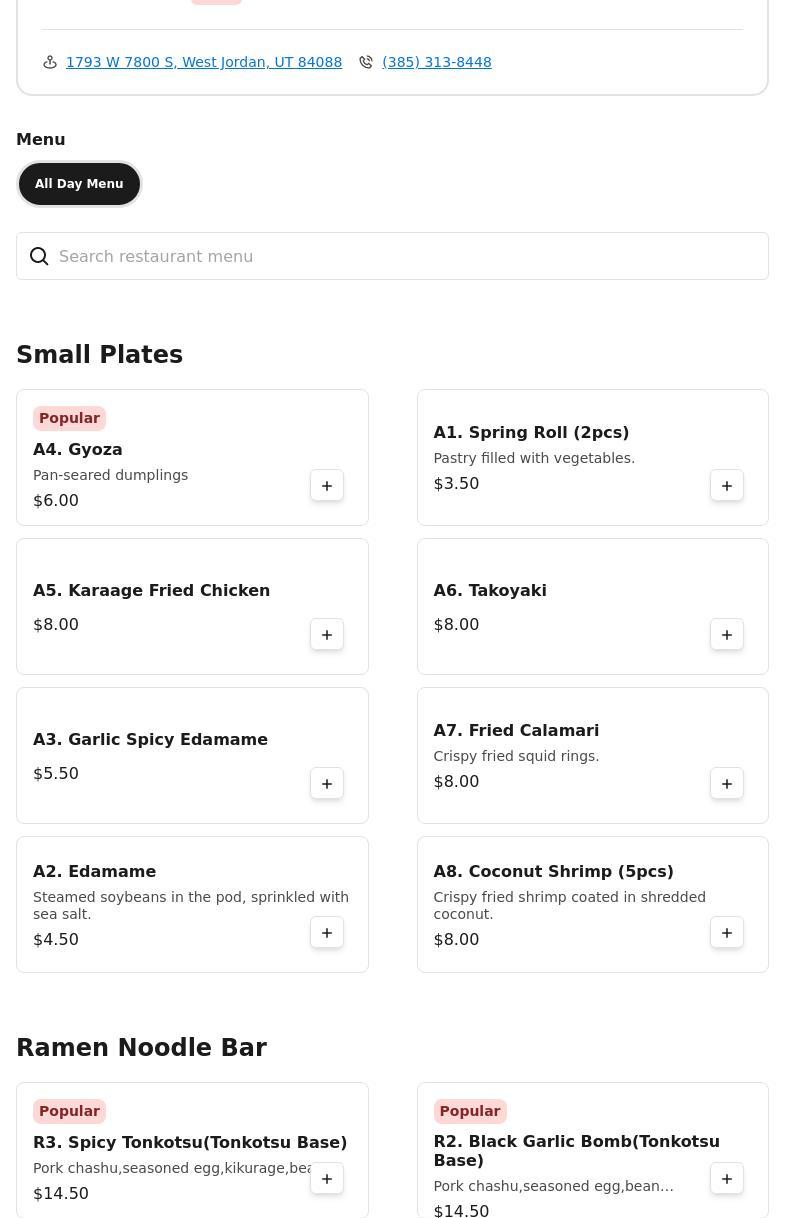The image size is (785, 1218).
Task: Add R2. Black Garlic Bomb to cart
Action: [727, 1179]
